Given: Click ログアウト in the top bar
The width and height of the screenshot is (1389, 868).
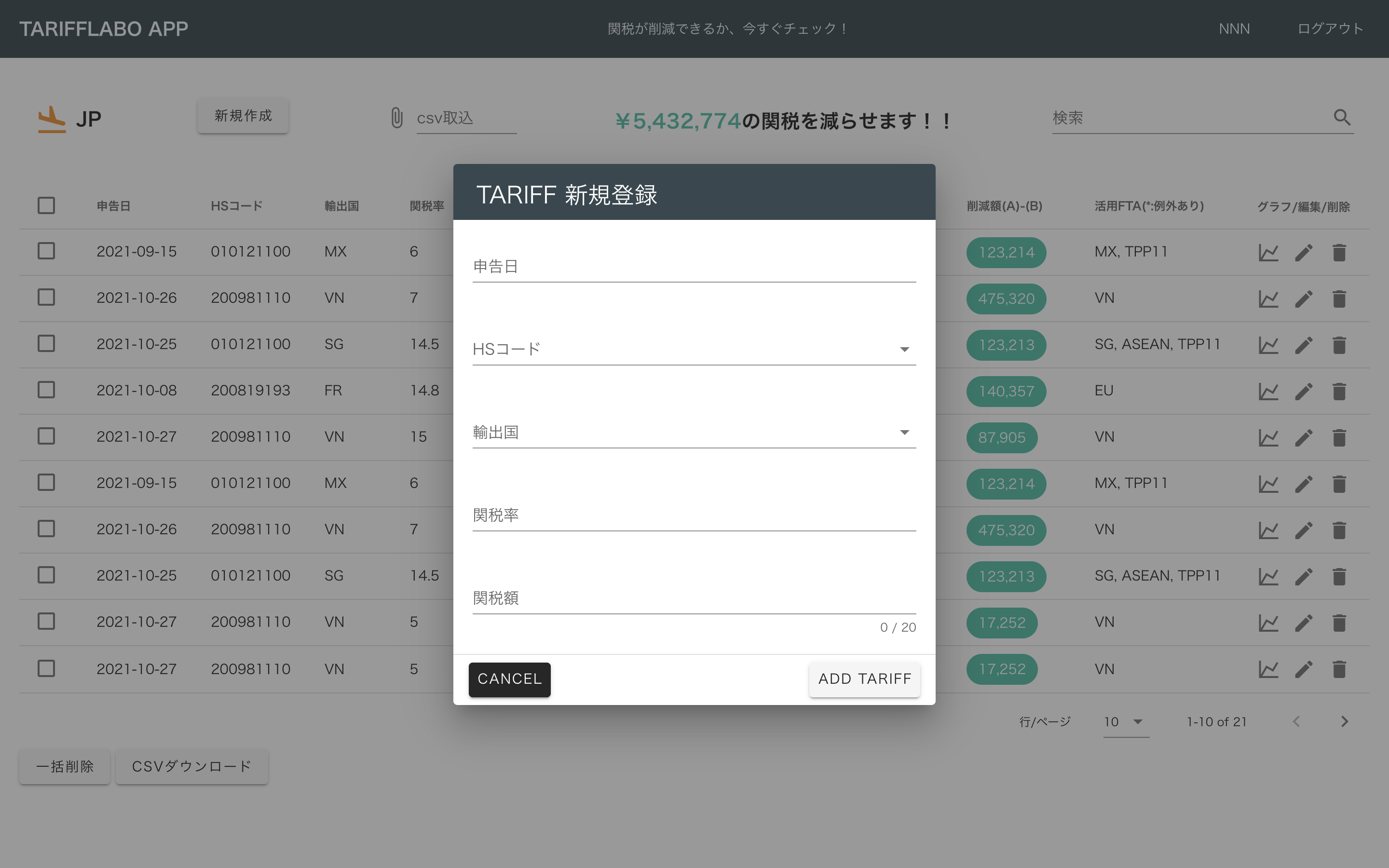Looking at the screenshot, I should pyautogui.click(x=1330, y=29).
